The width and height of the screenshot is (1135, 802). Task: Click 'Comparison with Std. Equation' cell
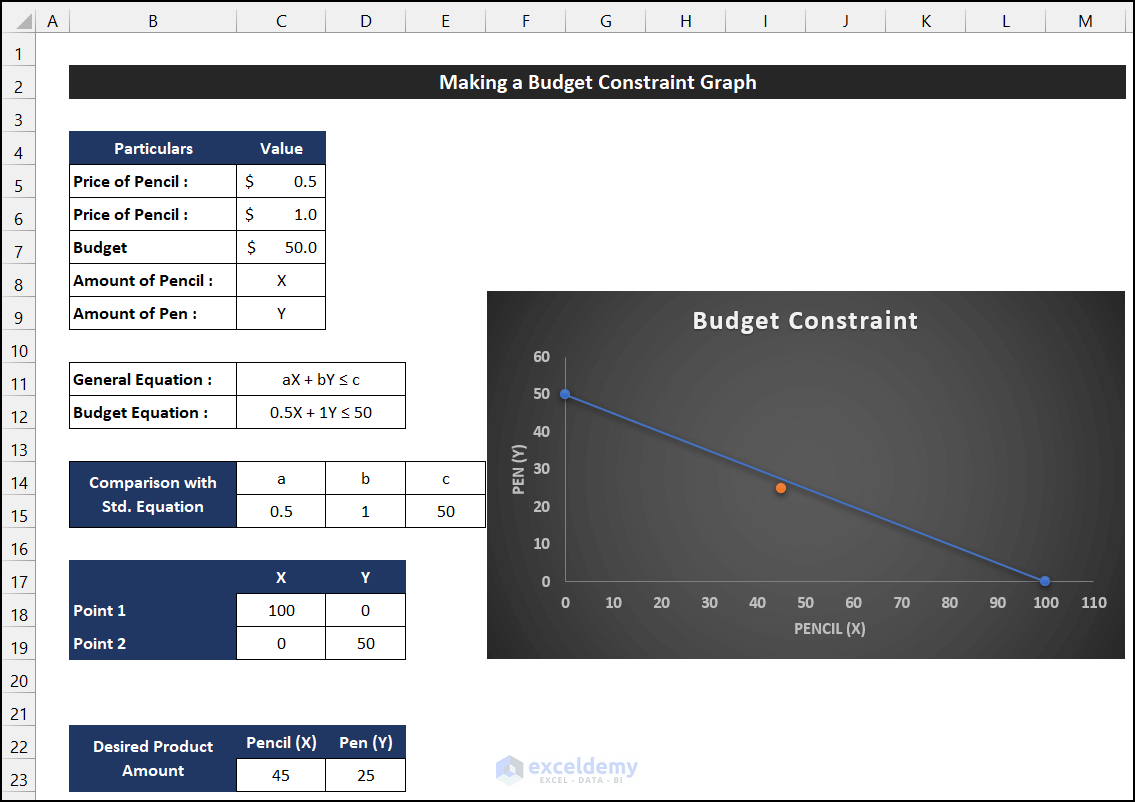153,494
